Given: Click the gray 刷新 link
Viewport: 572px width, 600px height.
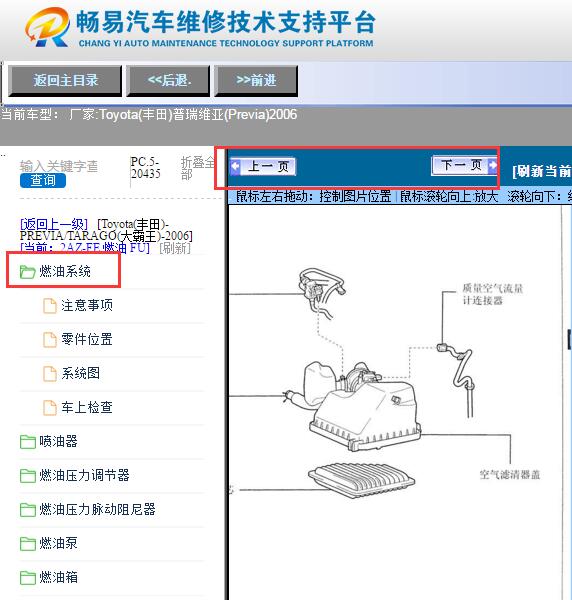Looking at the screenshot, I should click(x=175, y=248).
